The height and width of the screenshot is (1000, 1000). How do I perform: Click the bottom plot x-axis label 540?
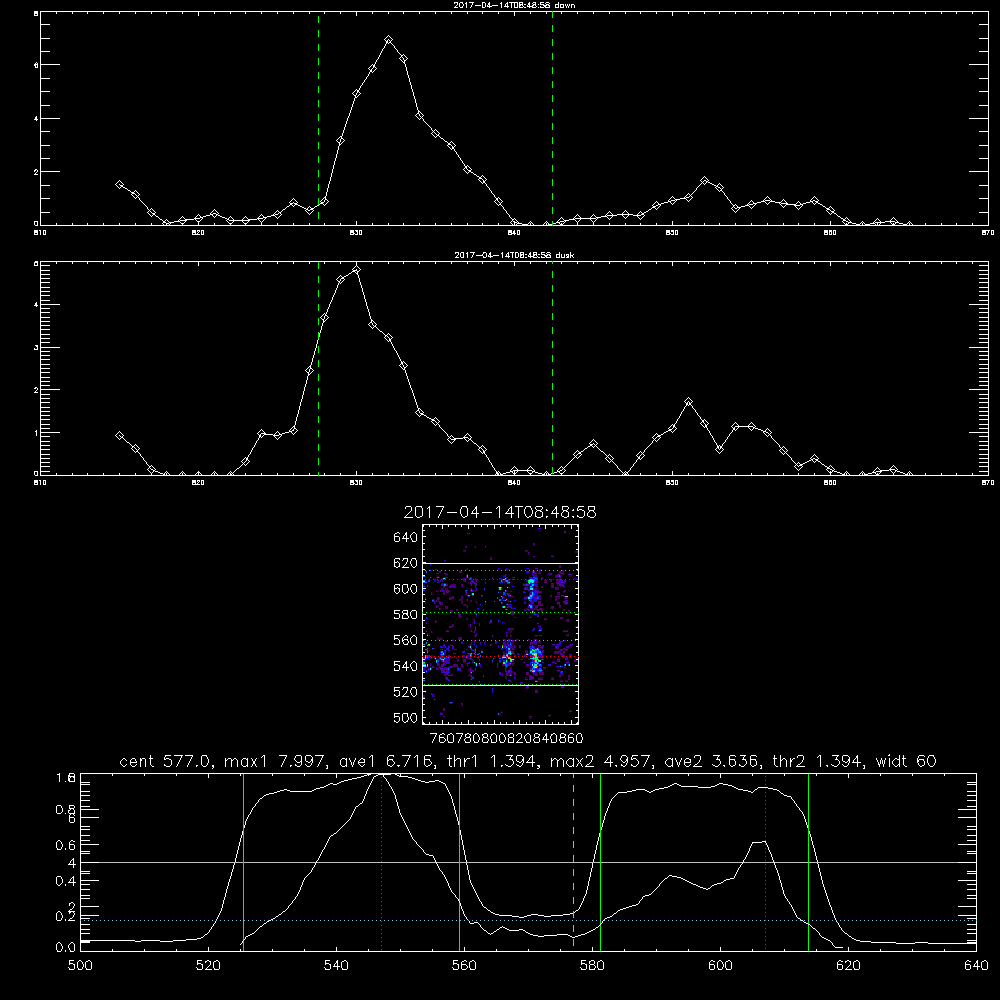pyautogui.click(x=336, y=966)
